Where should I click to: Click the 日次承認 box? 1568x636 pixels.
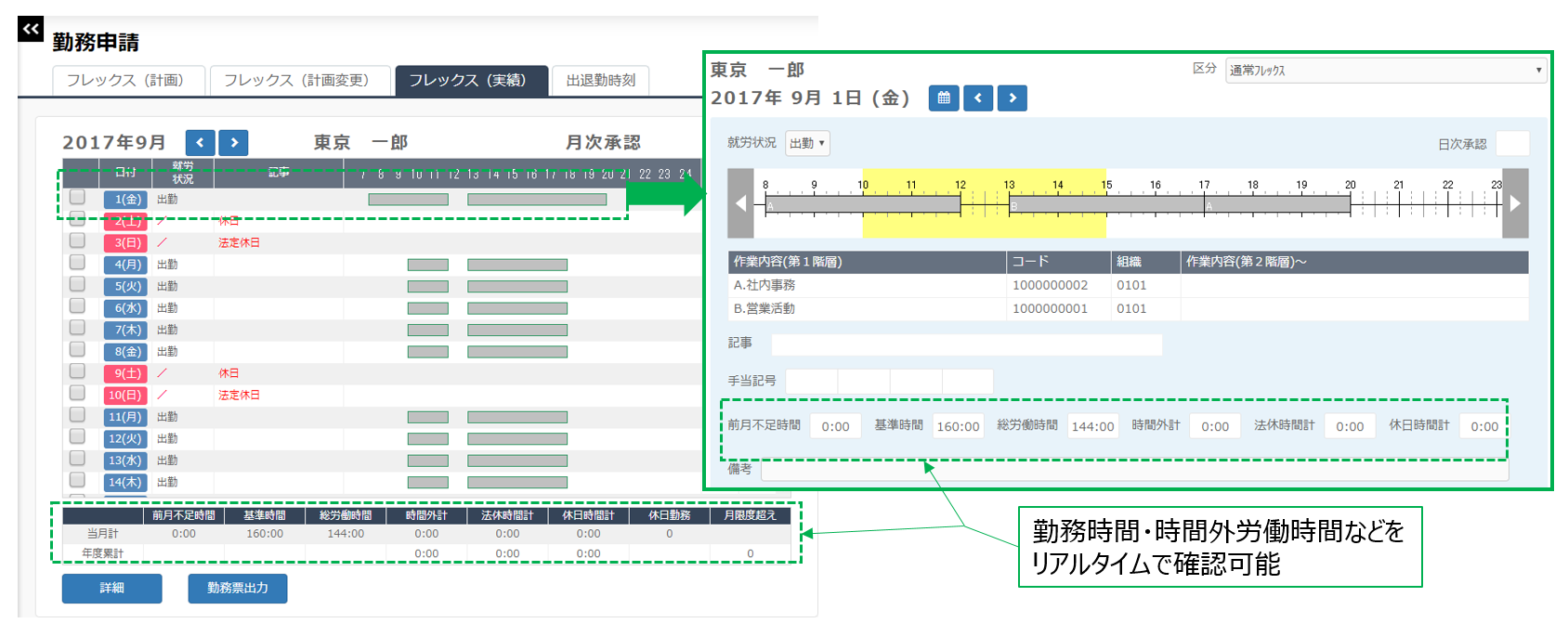1513,144
